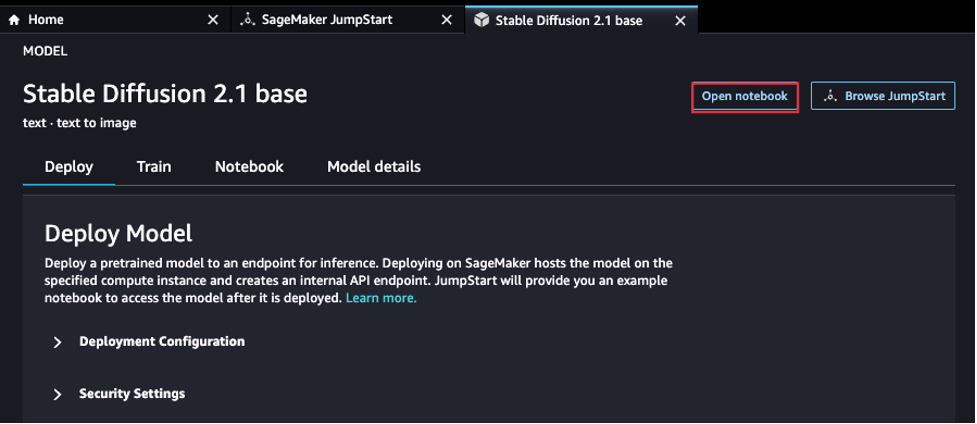Switch to the Deploy tab
Image resolution: width=977 pixels, height=424 pixels.
[x=69, y=167]
